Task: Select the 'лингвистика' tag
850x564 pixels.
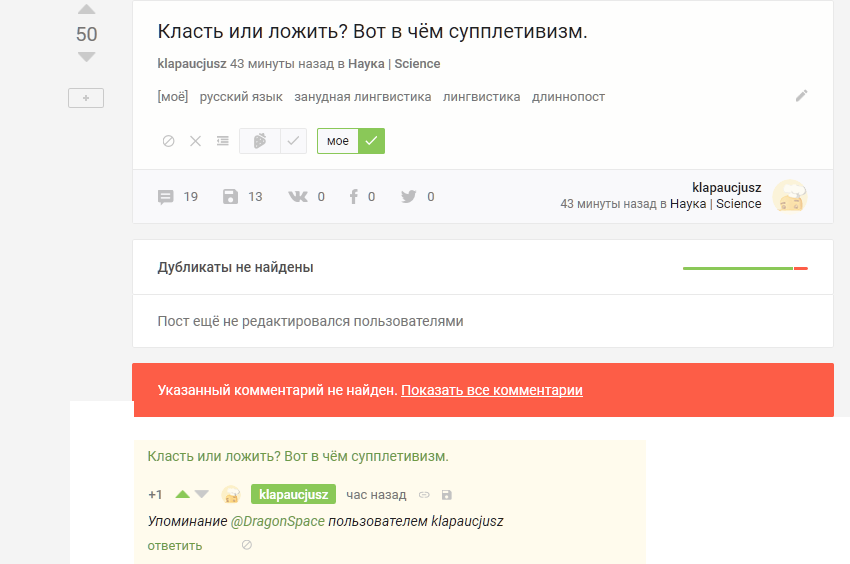Action: [x=481, y=97]
